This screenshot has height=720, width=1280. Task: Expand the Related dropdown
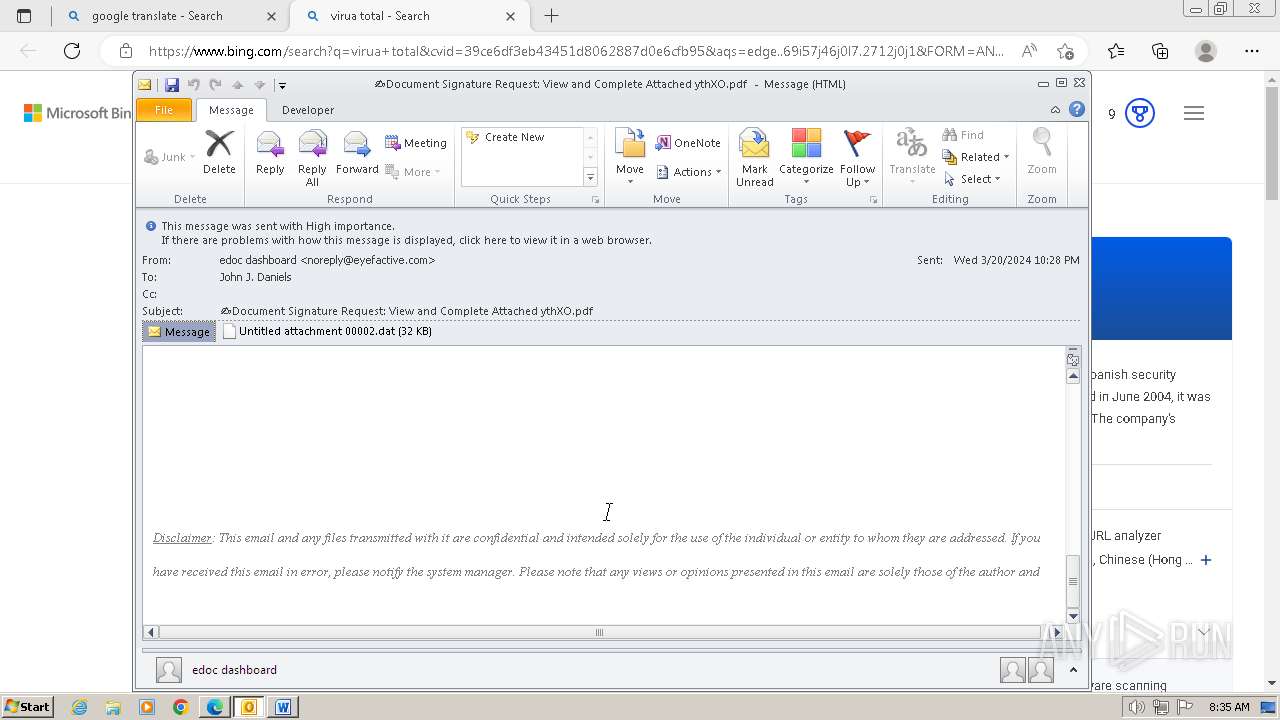coord(976,157)
